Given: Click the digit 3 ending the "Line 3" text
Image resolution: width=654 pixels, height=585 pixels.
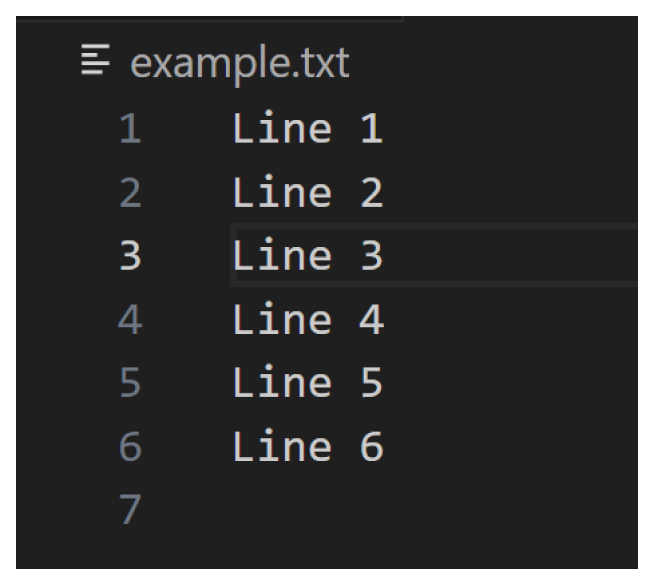Looking at the screenshot, I should tap(371, 256).
